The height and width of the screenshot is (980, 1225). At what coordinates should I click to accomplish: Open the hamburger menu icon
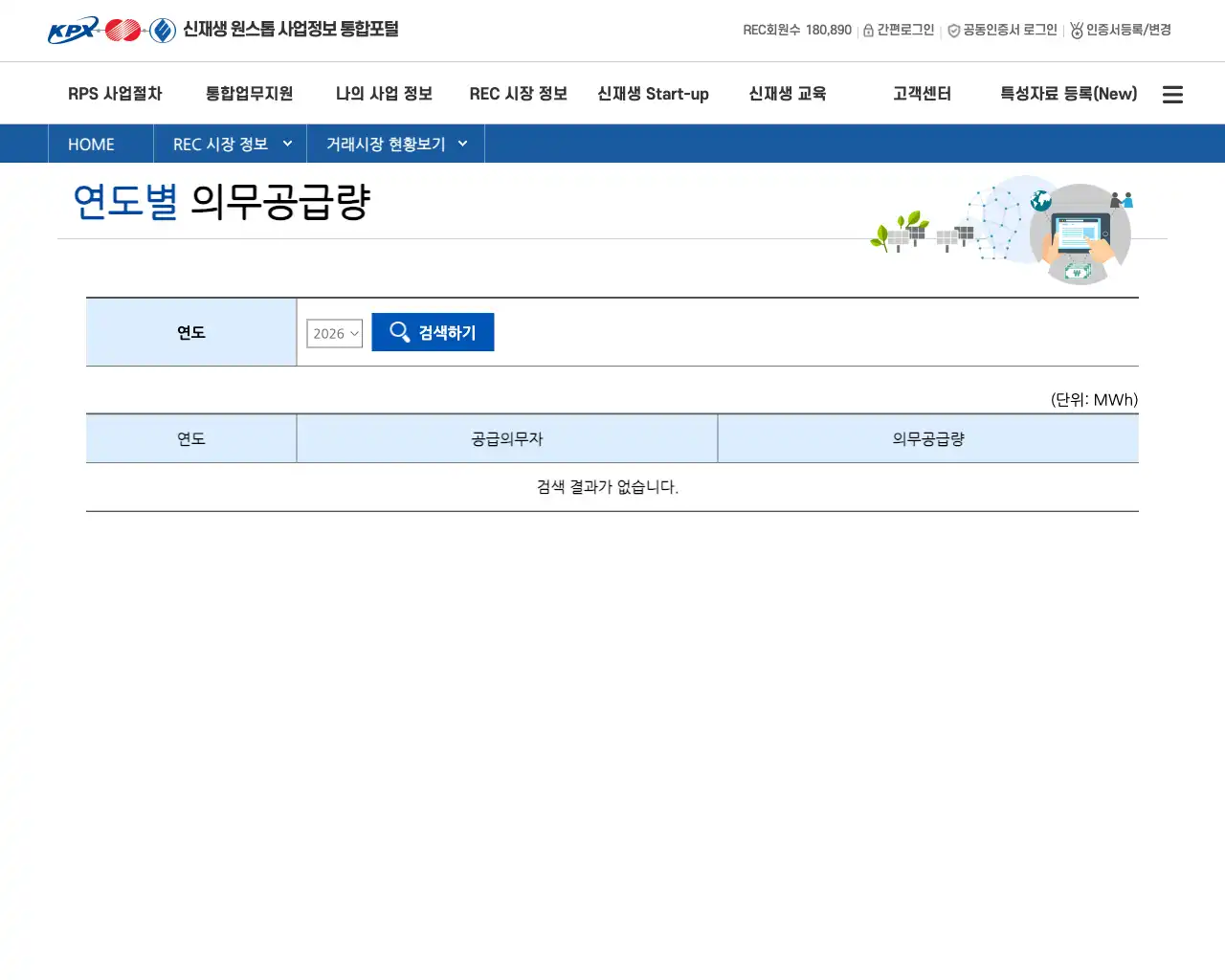1172,95
